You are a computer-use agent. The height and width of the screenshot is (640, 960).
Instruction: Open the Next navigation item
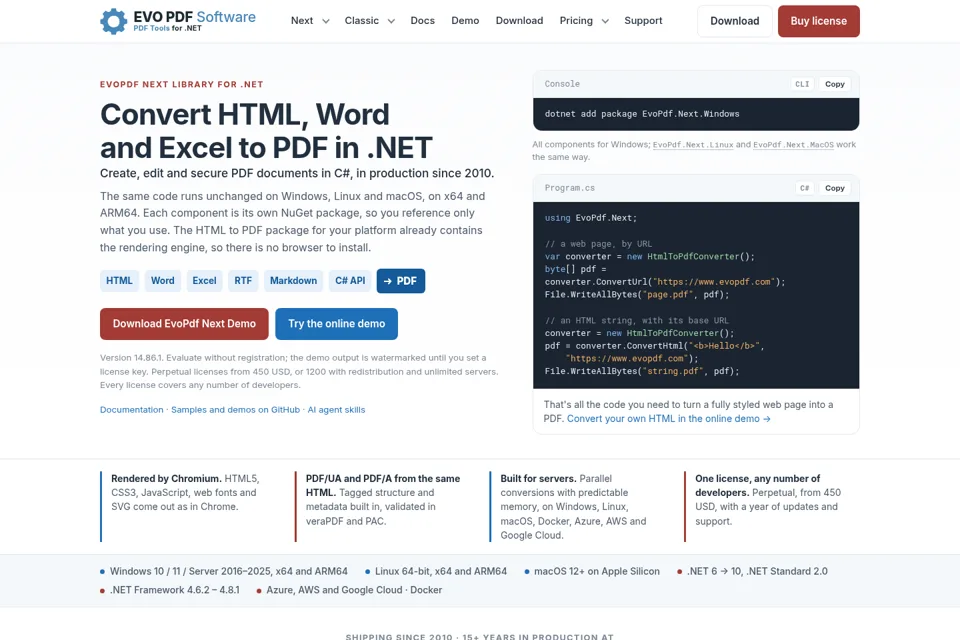302,21
